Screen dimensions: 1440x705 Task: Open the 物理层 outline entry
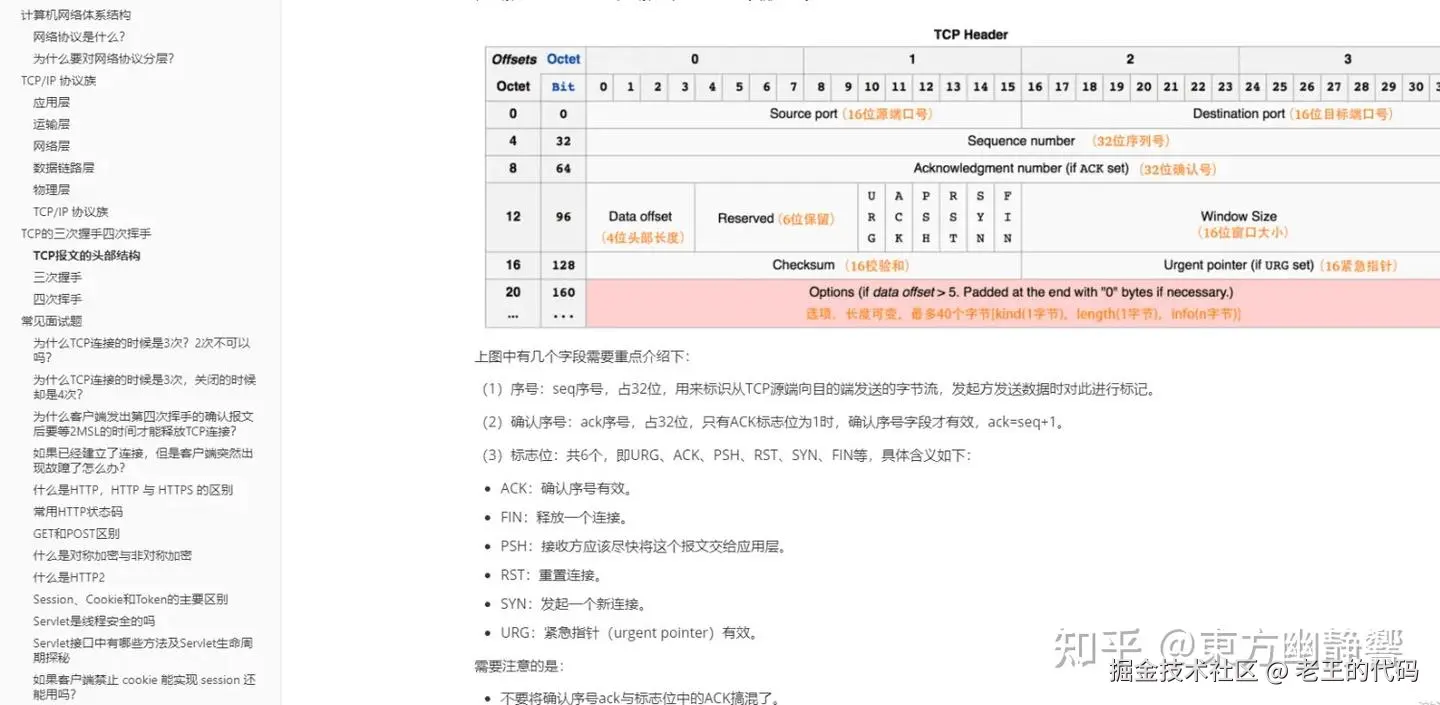51,190
